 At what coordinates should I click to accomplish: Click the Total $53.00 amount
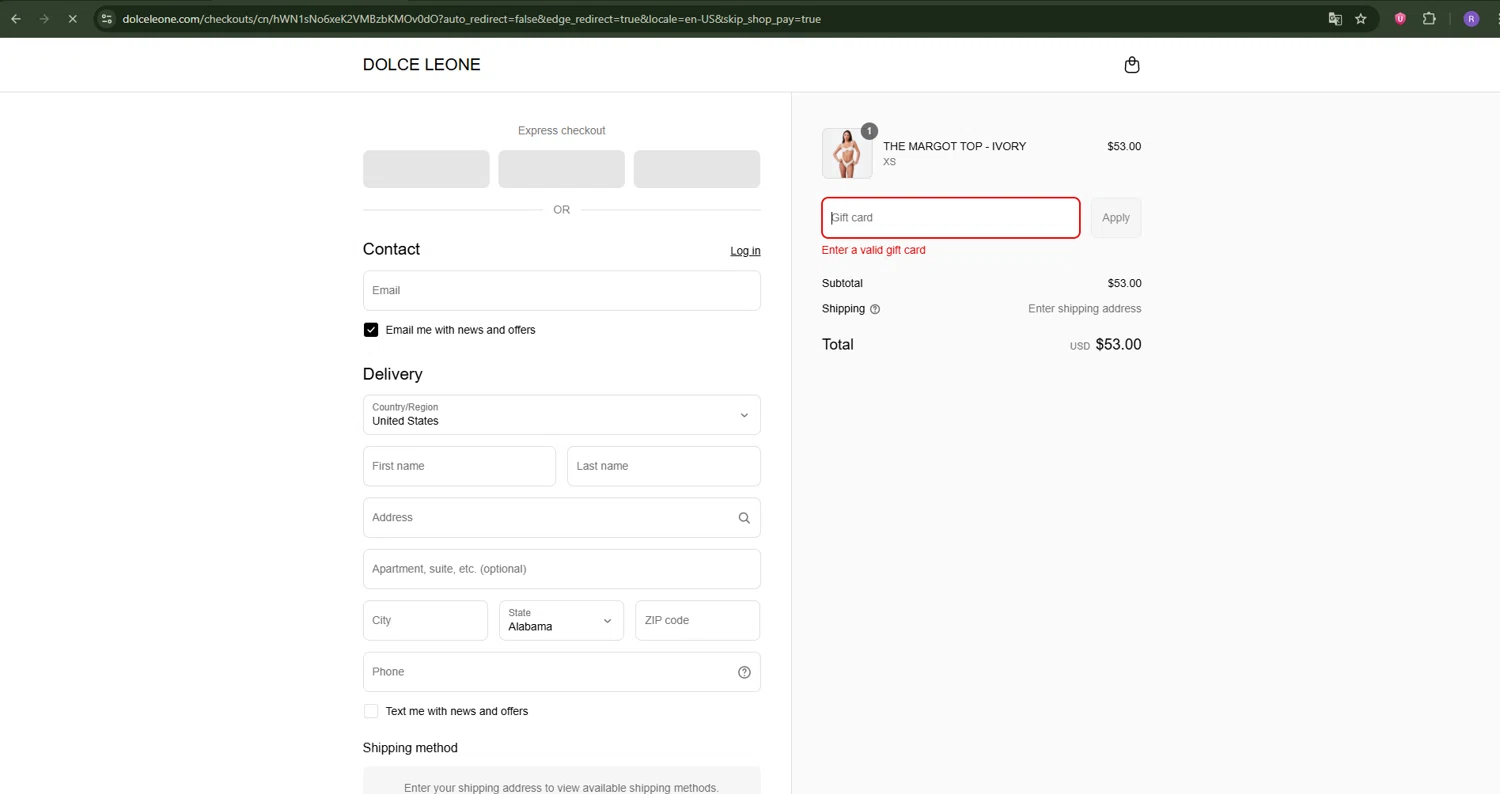point(1118,345)
